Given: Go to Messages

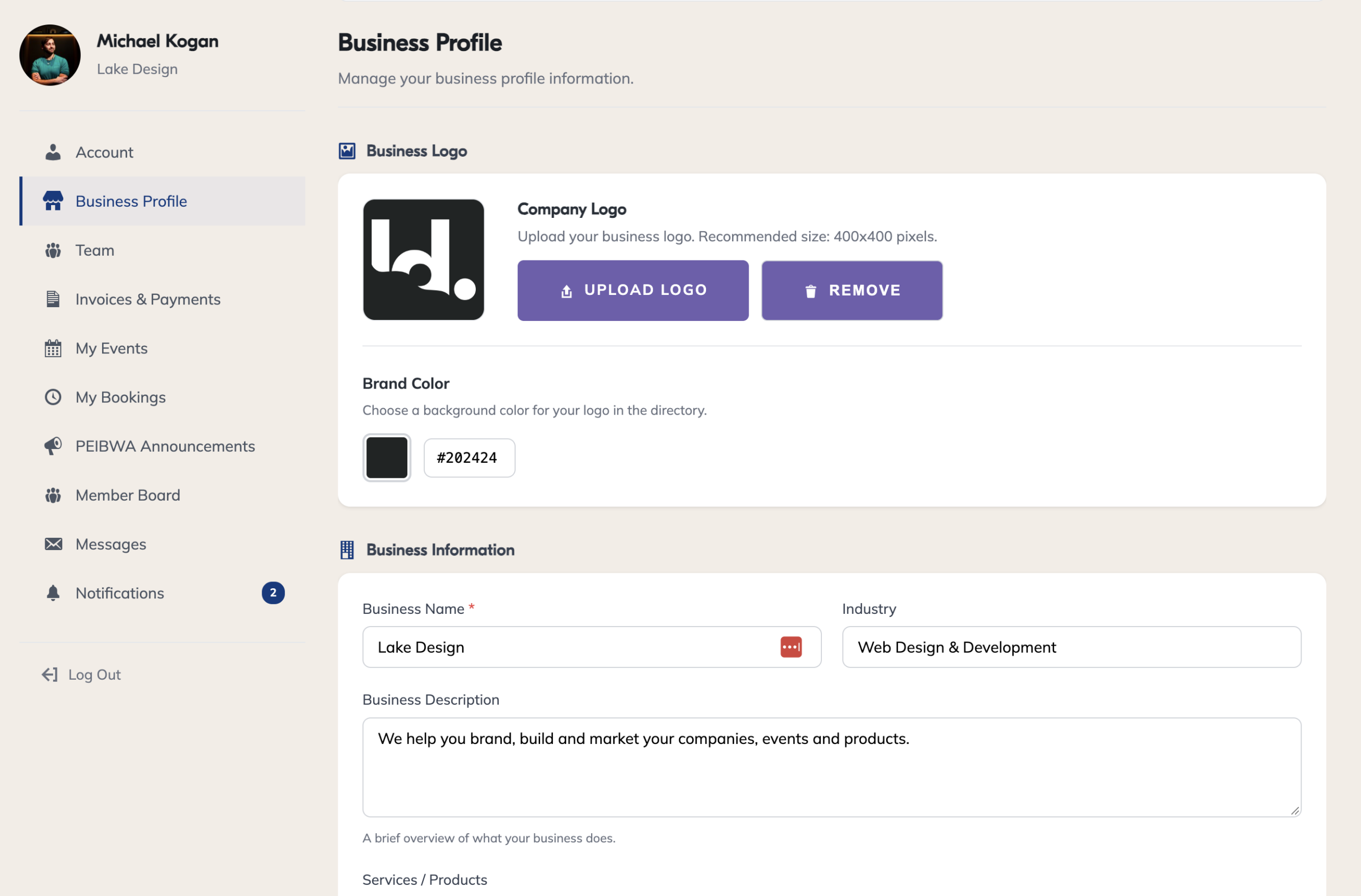Looking at the screenshot, I should tap(162, 544).
